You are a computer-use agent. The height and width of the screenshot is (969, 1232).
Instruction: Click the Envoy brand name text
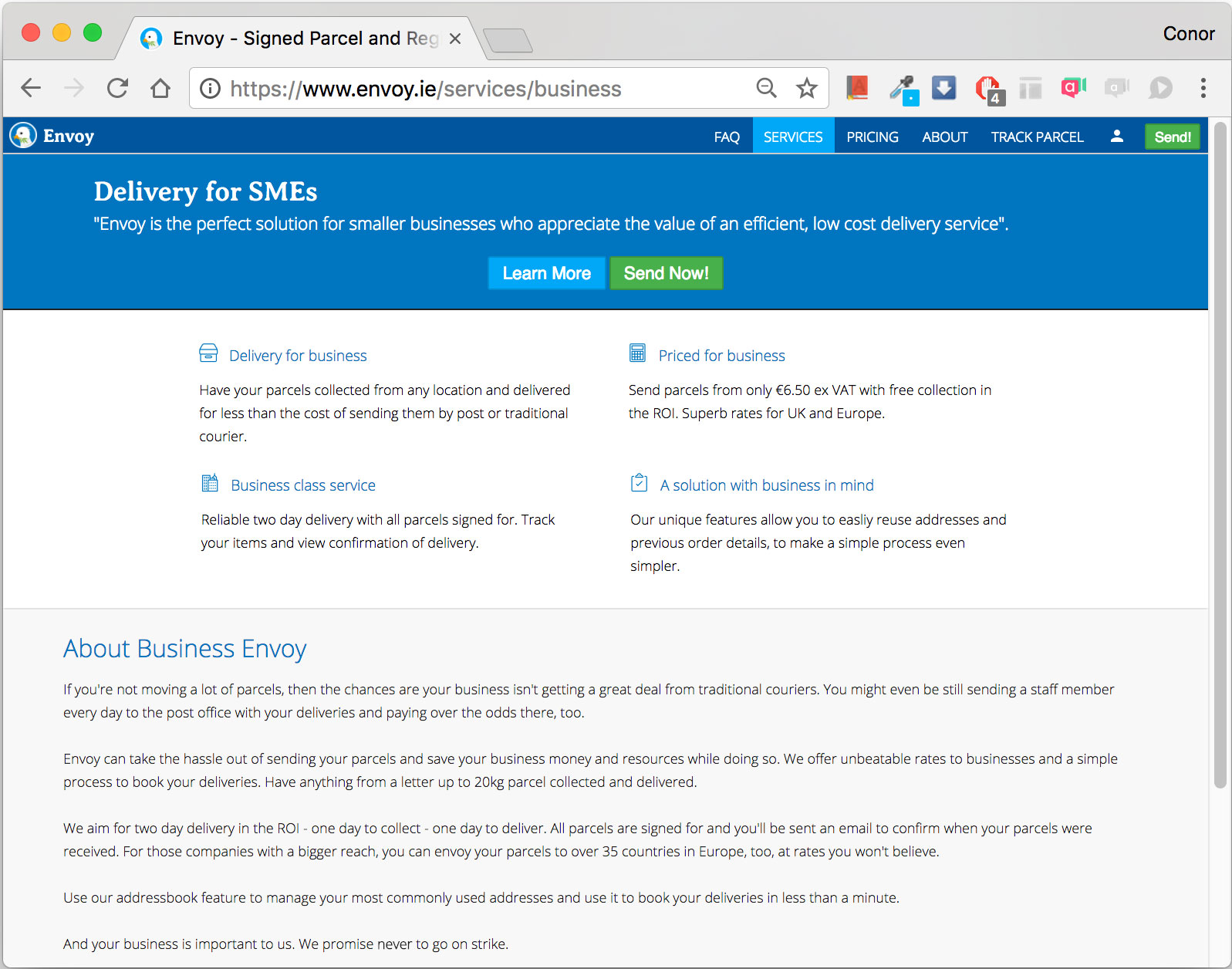tap(69, 136)
